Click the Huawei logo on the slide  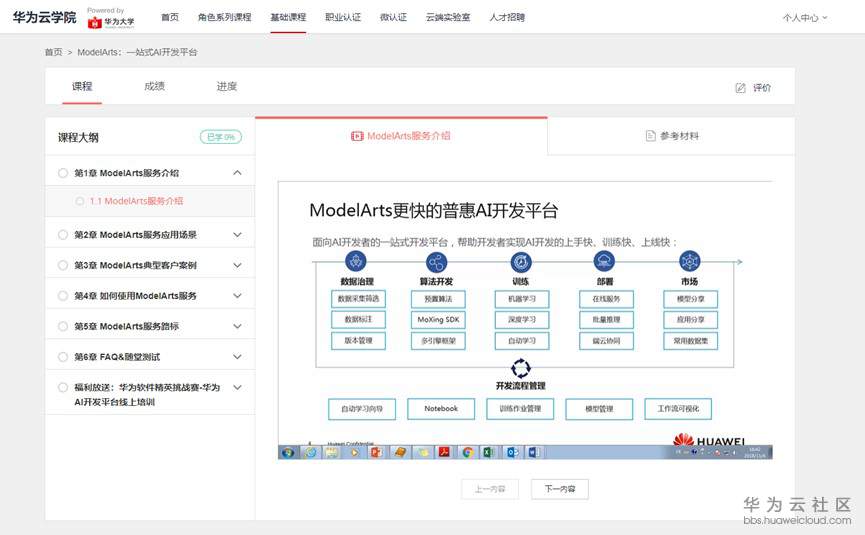pyautogui.click(x=709, y=440)
